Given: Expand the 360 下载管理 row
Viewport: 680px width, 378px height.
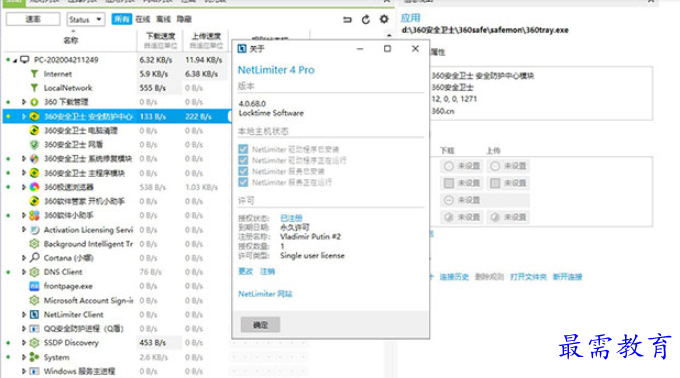Looking at the screenshot, I should click(24, 102).
